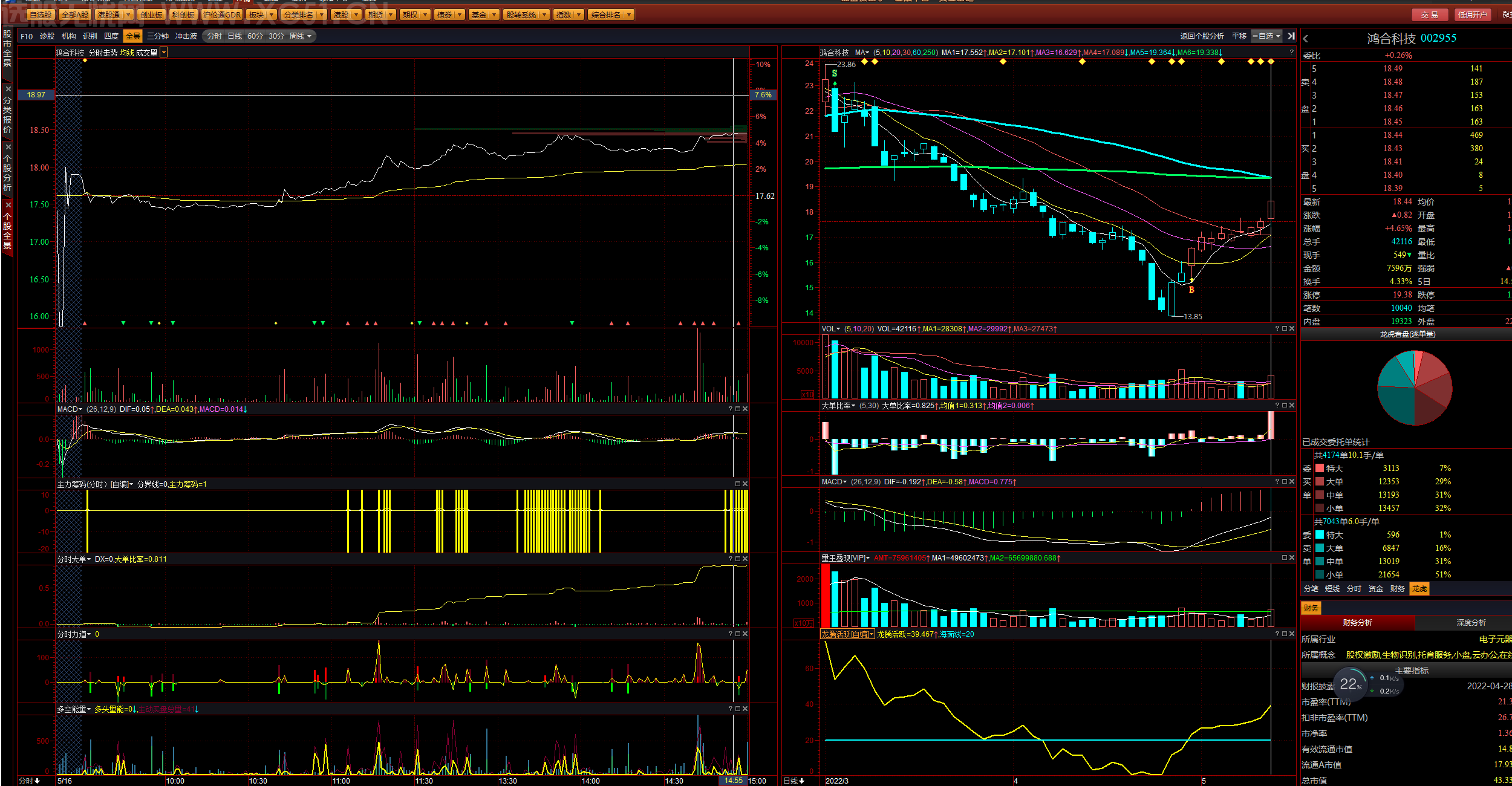This screenshot has height=786, width=1512.
Task: Click the 低佣开户 button
Action: 1472,15
